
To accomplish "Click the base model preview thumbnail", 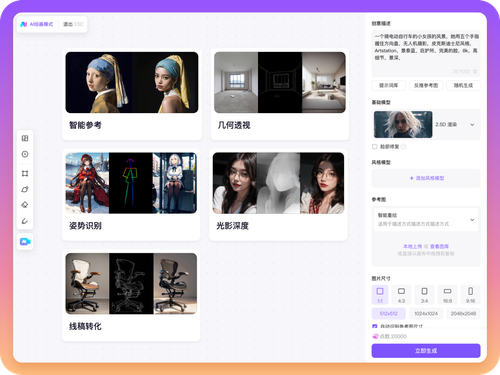I will click(403, 124).
